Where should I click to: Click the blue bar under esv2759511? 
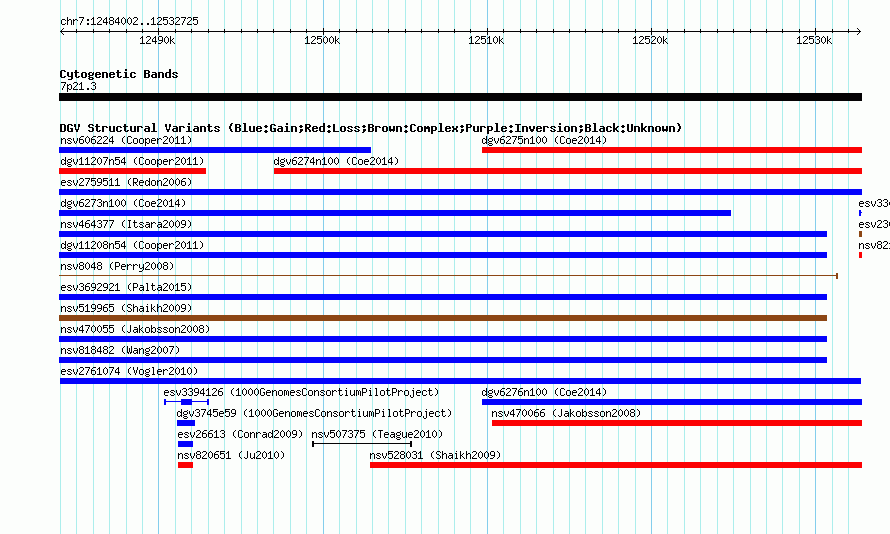click(x=460, y=192)
